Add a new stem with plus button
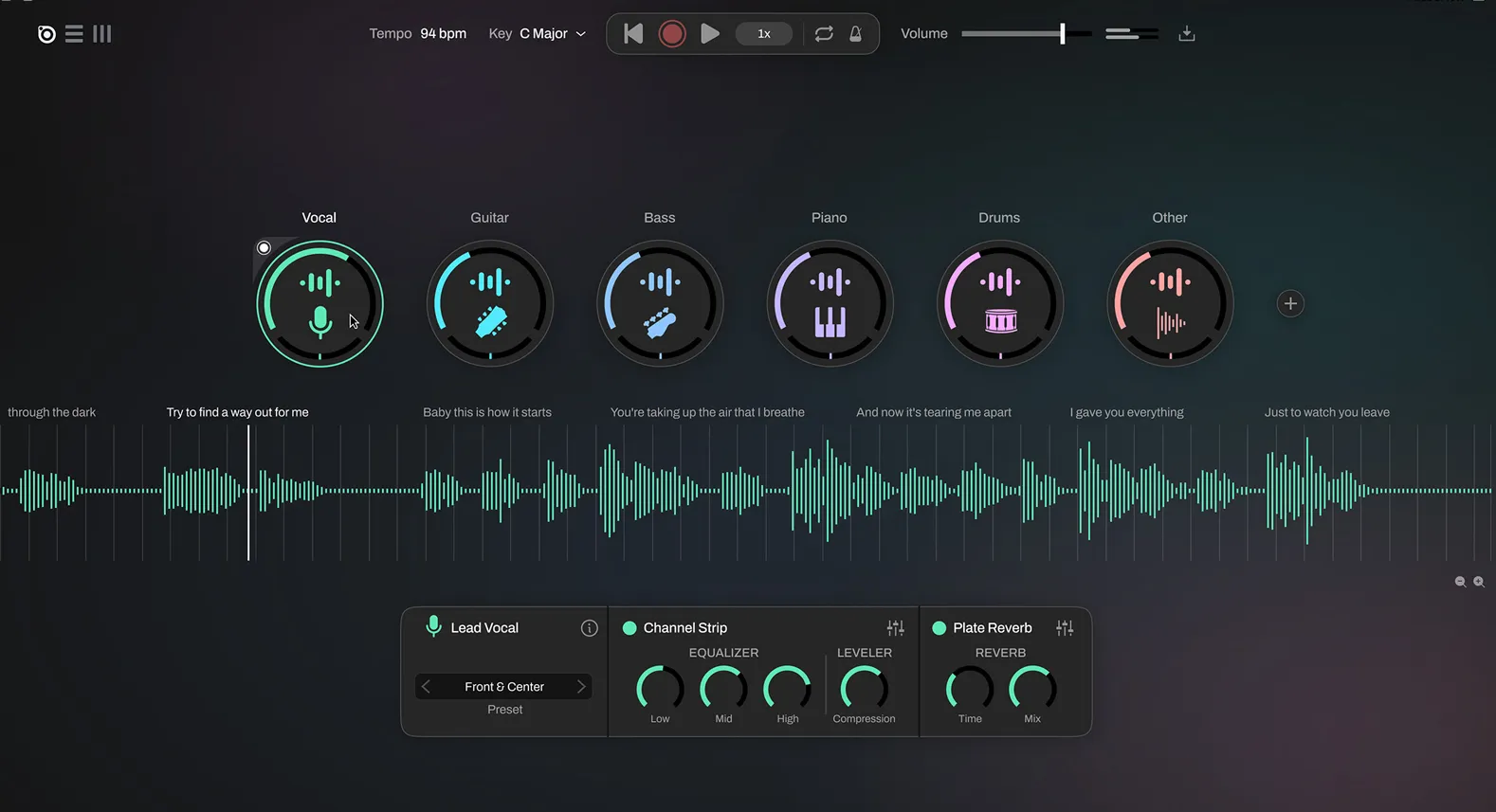The height and width of the screenshot is (812, 1496). click(1290, 304)
